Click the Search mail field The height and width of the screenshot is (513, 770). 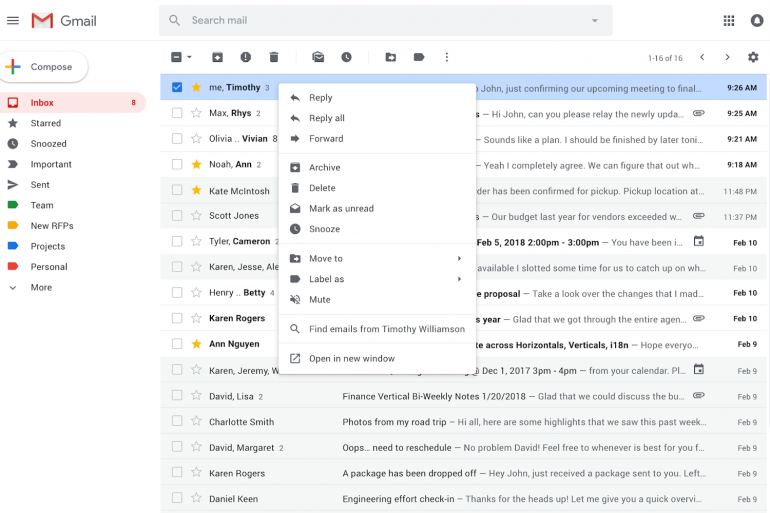click(x=380, y=20)
